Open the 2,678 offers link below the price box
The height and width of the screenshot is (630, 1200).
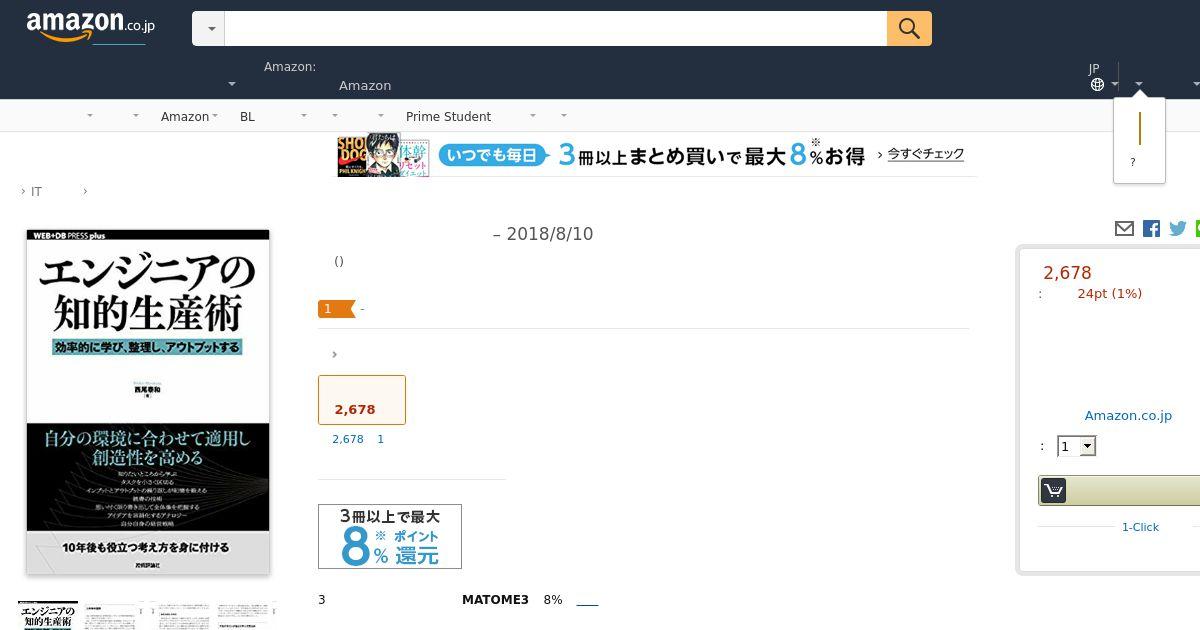point(348,439)
